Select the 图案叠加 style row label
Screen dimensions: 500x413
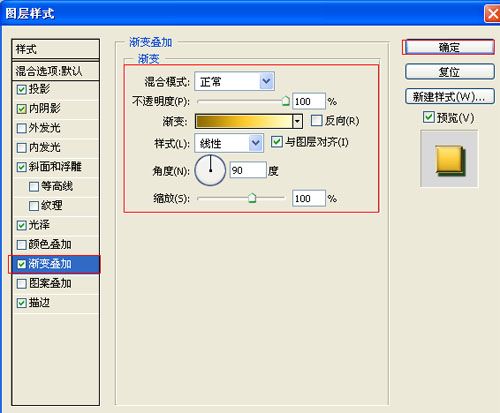50,283
